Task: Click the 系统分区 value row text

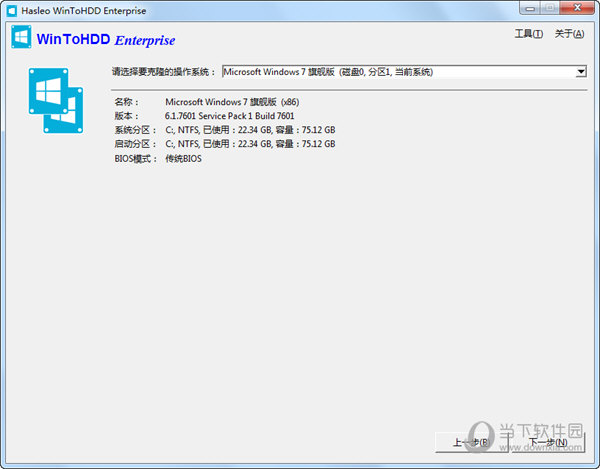Action: [x=250, y=130]
